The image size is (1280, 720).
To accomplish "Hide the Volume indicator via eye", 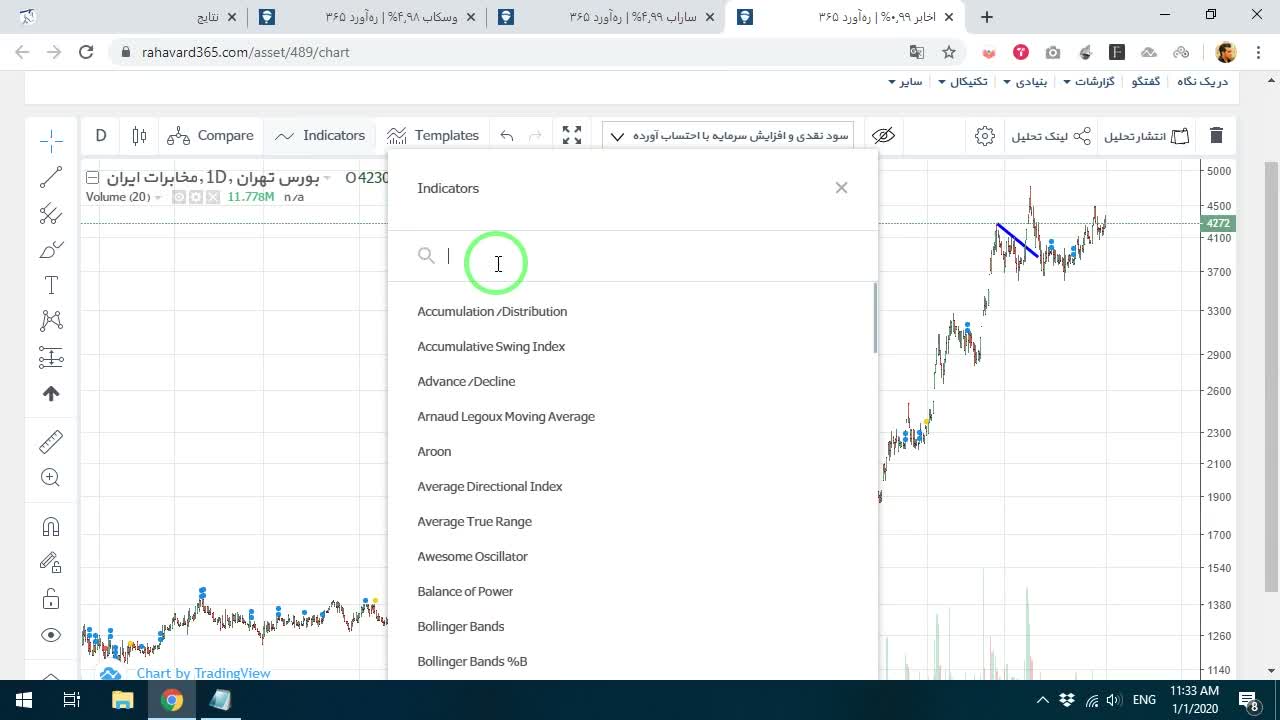I will [179, 197].
